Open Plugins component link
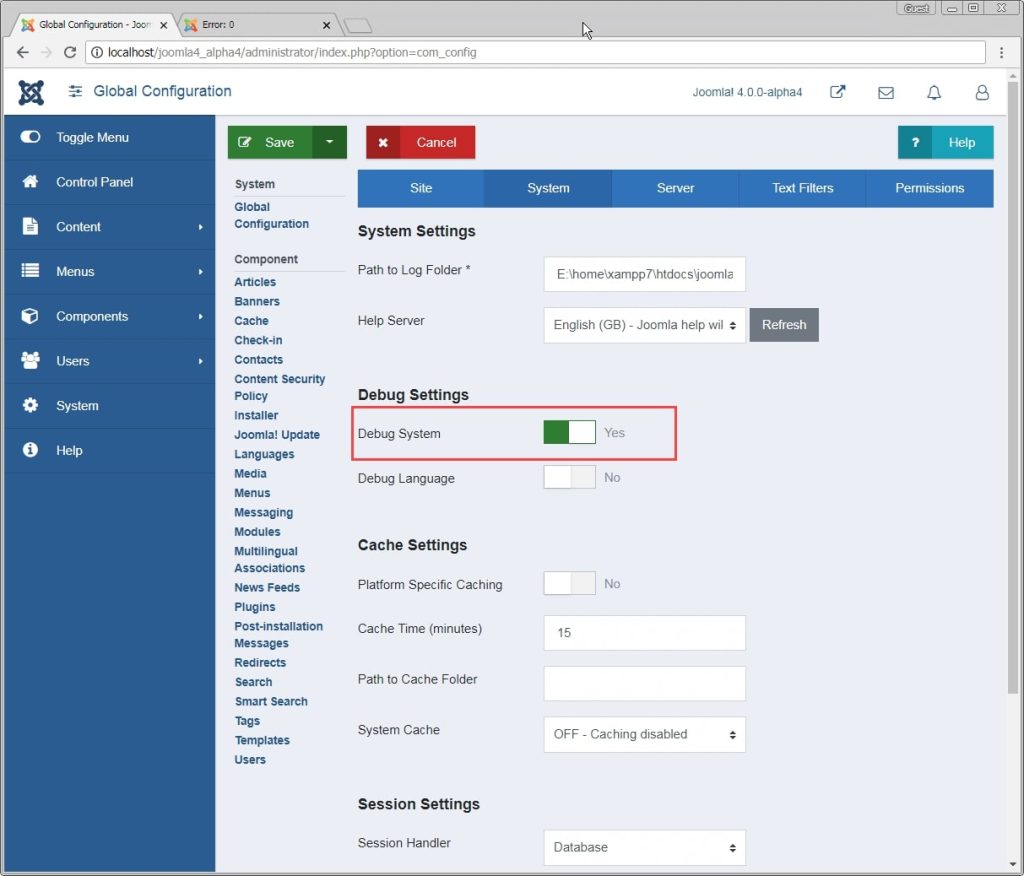 coord(255,607)
